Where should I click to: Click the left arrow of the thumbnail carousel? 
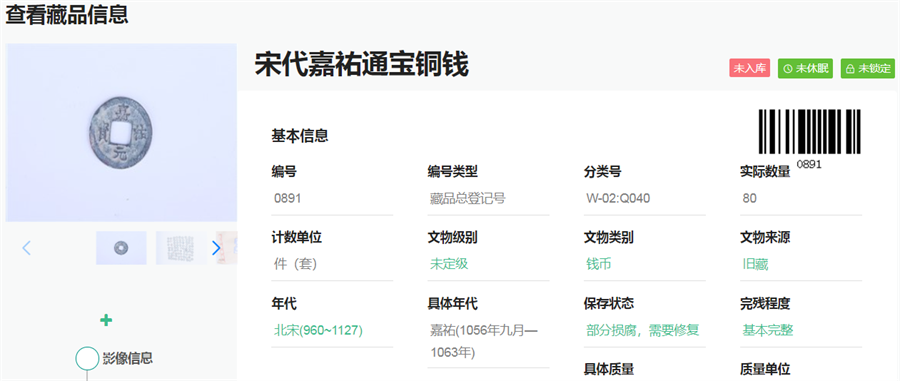[26, 248]
